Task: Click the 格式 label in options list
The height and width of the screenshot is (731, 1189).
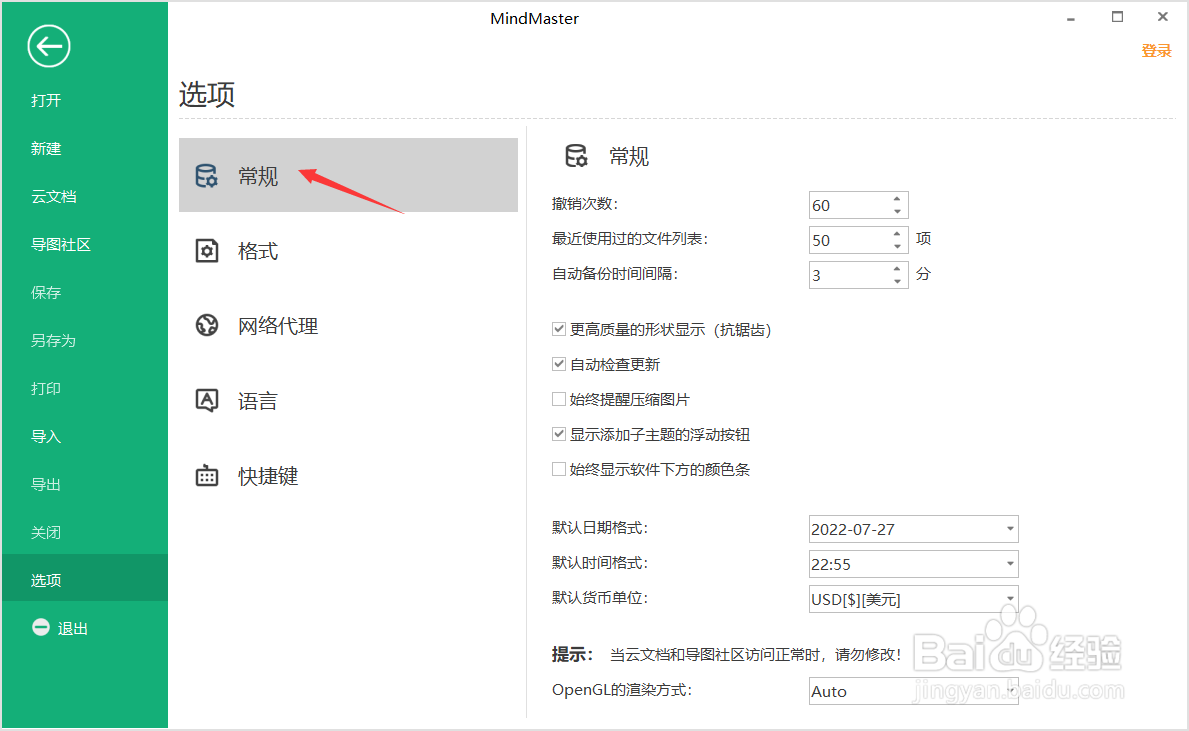Action: [x=258, y=251]
